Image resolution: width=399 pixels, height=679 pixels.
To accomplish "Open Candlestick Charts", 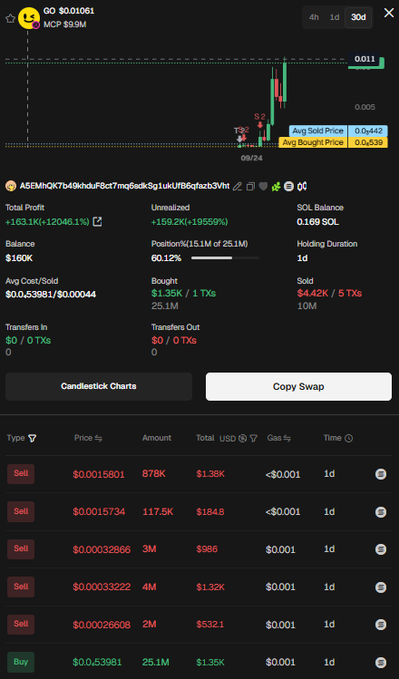I will pos(99,386).
